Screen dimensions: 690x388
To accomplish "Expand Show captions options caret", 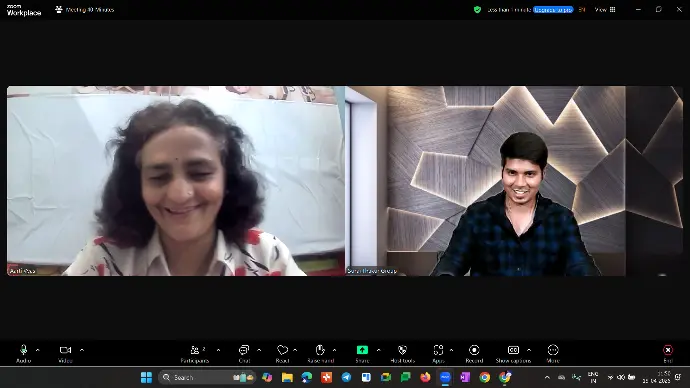I will point(529,350).
